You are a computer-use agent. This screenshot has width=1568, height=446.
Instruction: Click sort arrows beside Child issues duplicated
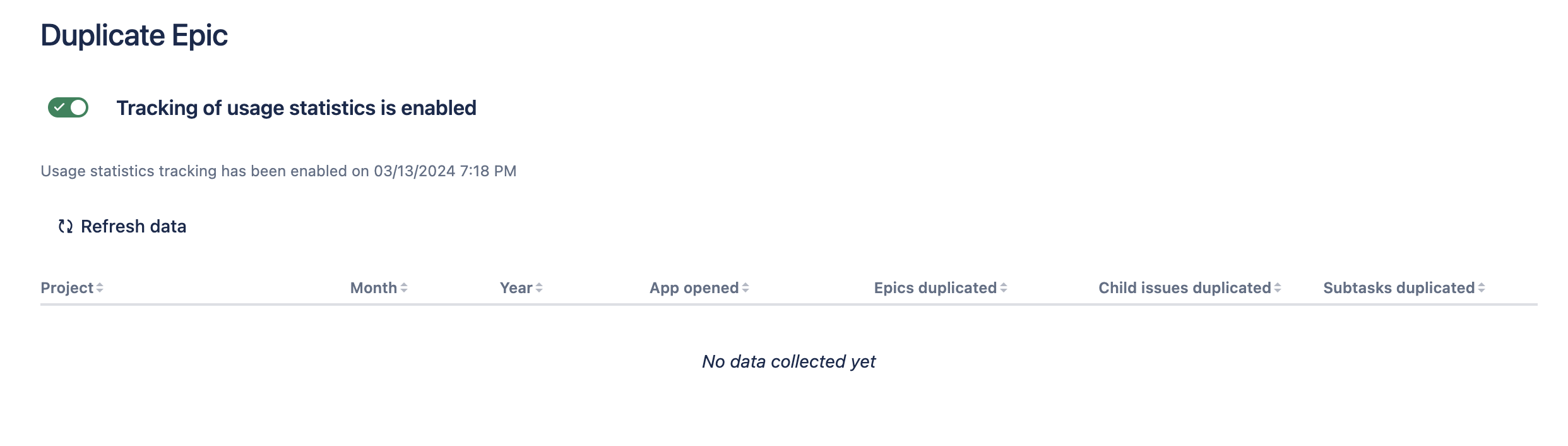(1278, 288)
